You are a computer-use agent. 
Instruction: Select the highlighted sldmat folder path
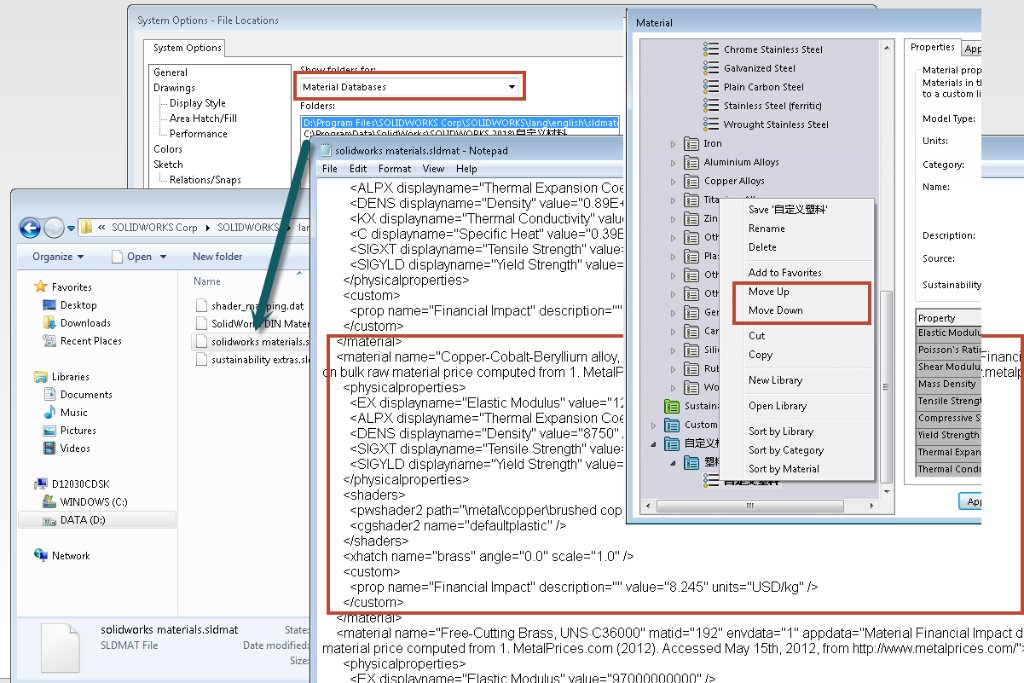pos(460,123)
